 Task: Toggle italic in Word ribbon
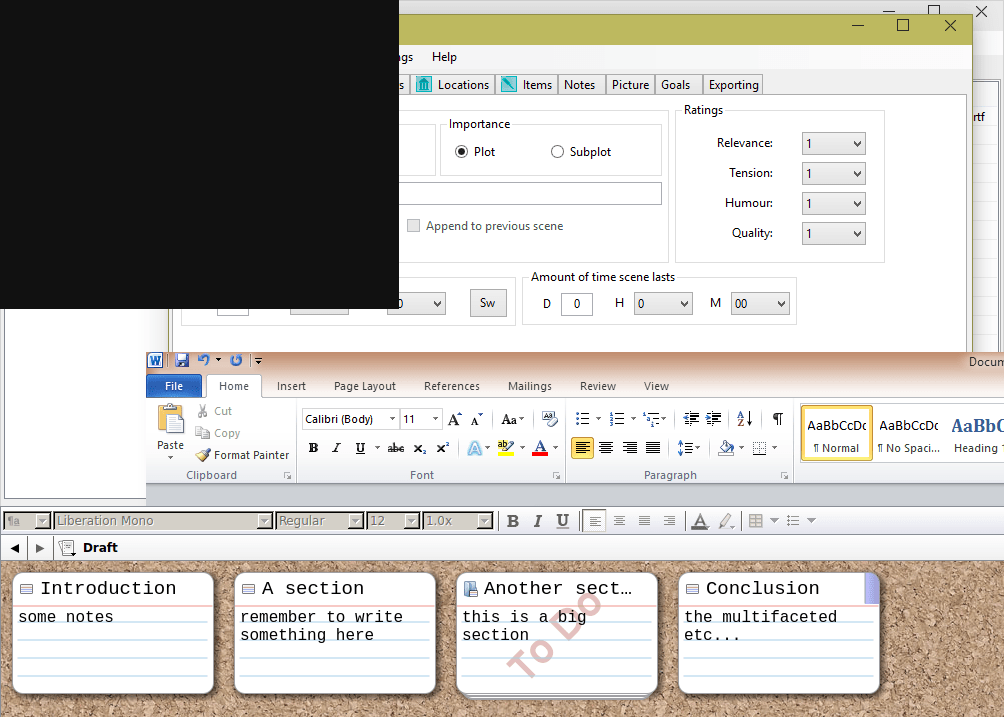click(336, 448)
